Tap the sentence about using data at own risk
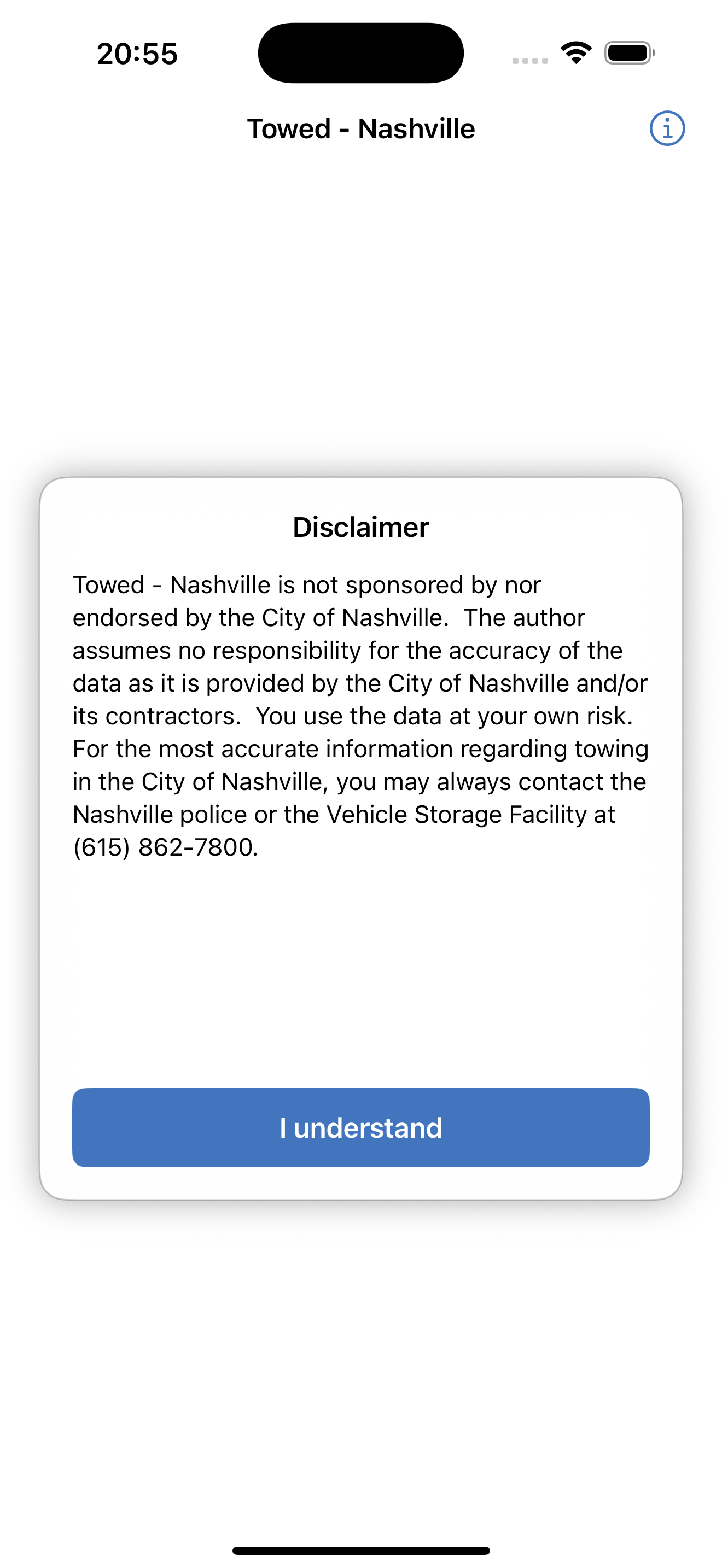 (x=444, y=716)
